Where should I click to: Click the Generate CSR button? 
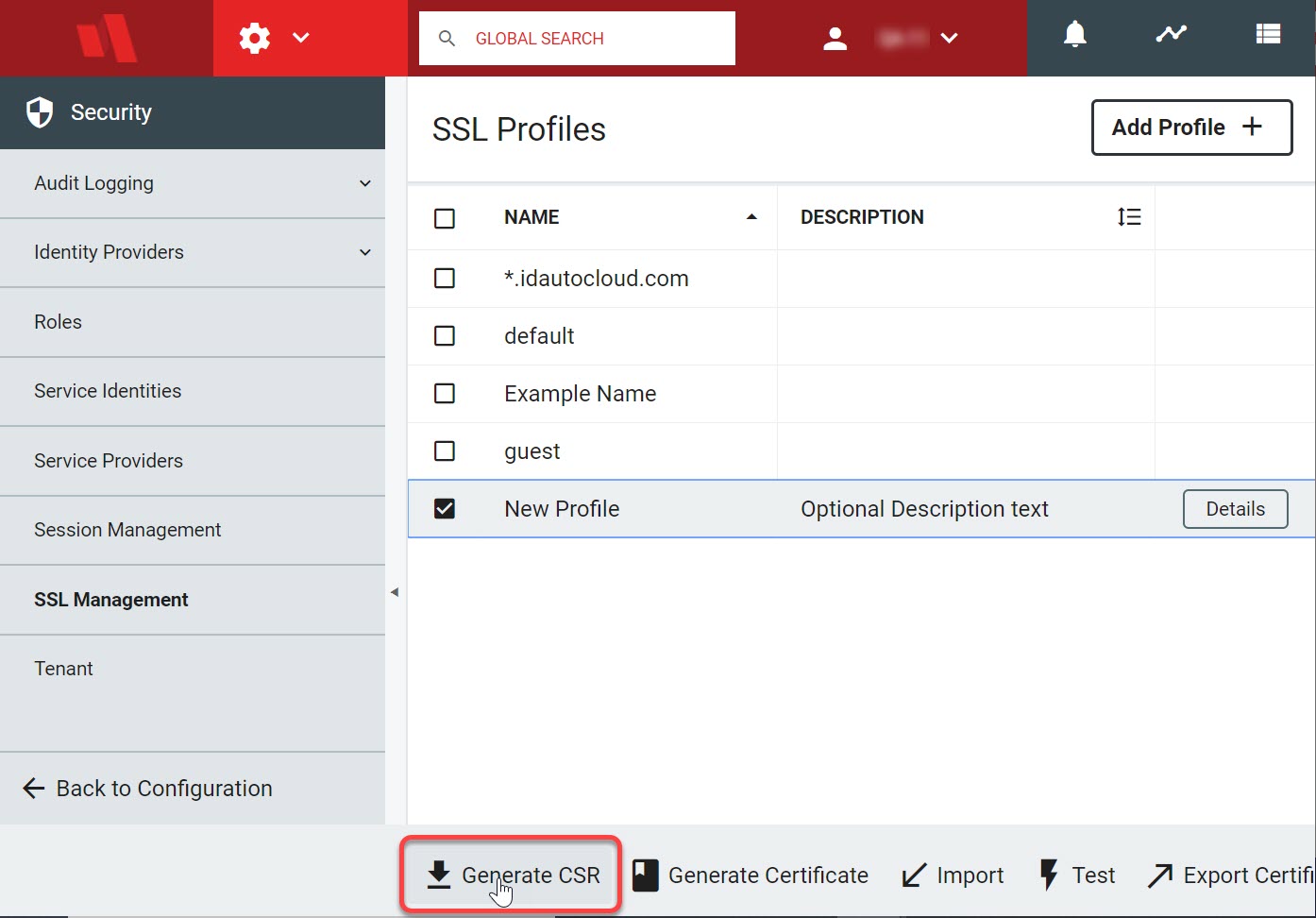coord(513,875)
